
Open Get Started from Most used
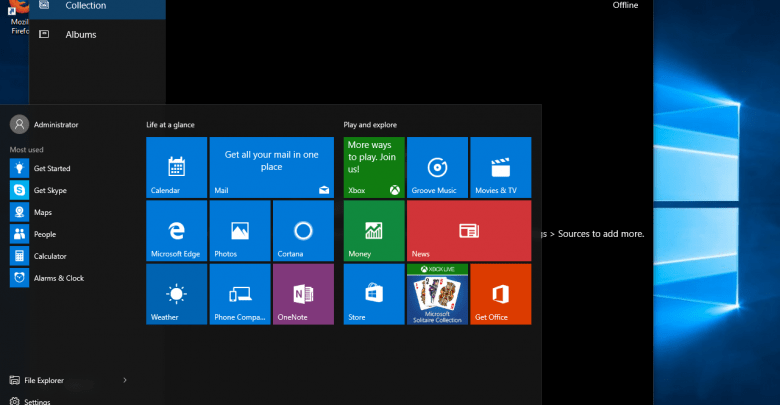click(x=70, y=168)
